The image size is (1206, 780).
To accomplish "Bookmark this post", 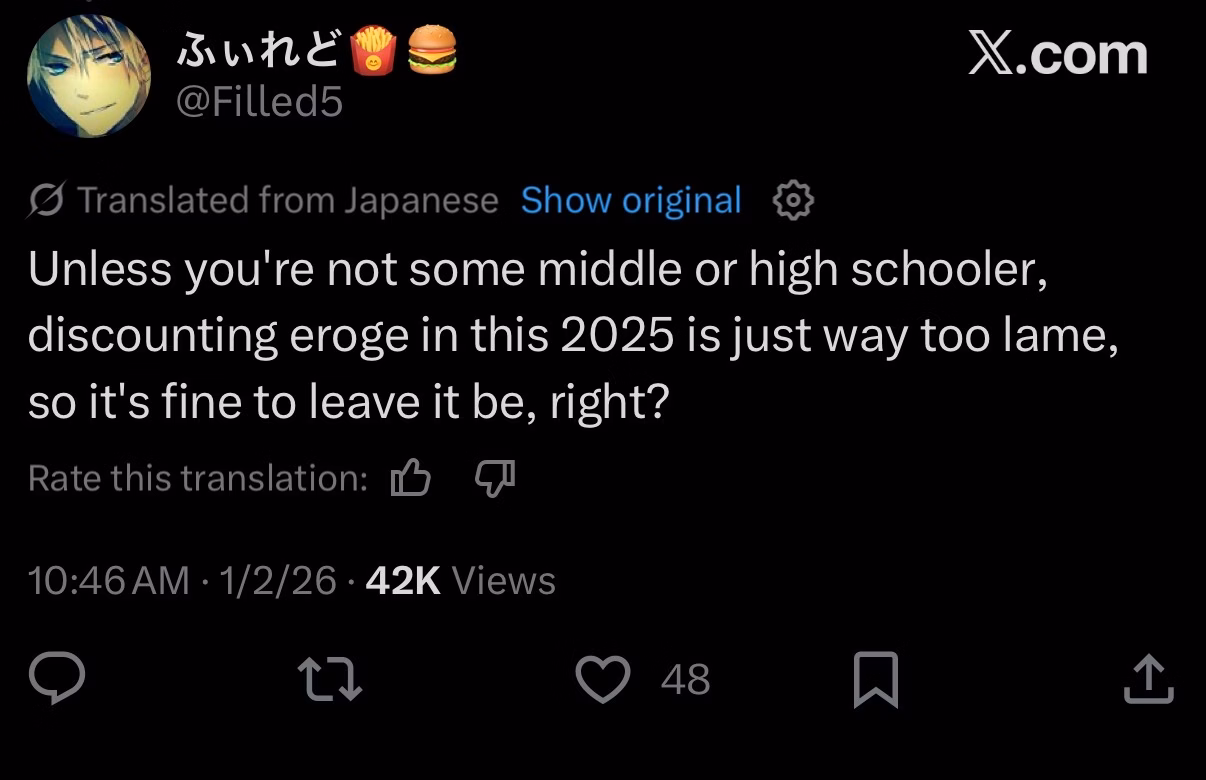I will [875, 680].
